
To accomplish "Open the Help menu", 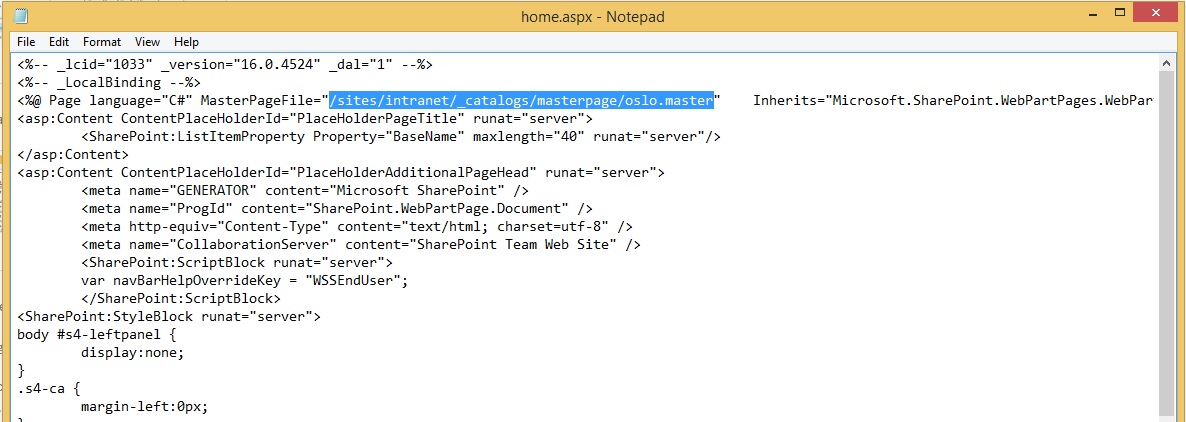I will point(186,42).
